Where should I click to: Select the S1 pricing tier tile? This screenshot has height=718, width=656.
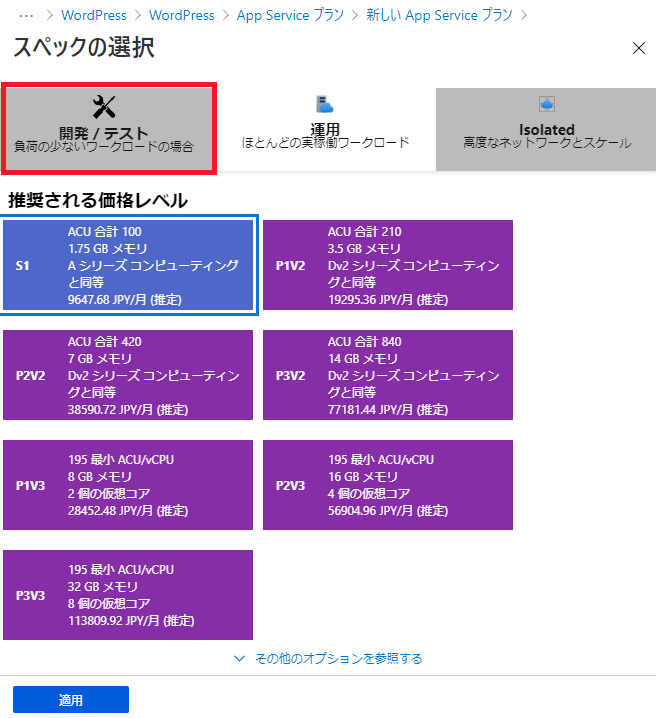130,266
